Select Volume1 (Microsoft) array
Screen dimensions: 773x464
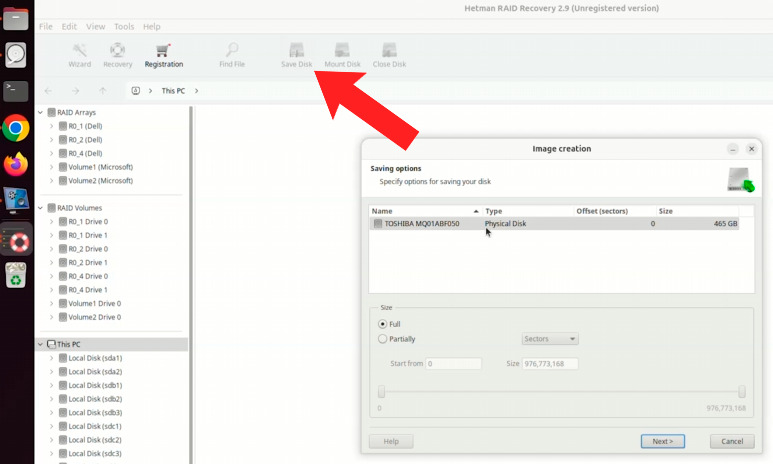101,167
